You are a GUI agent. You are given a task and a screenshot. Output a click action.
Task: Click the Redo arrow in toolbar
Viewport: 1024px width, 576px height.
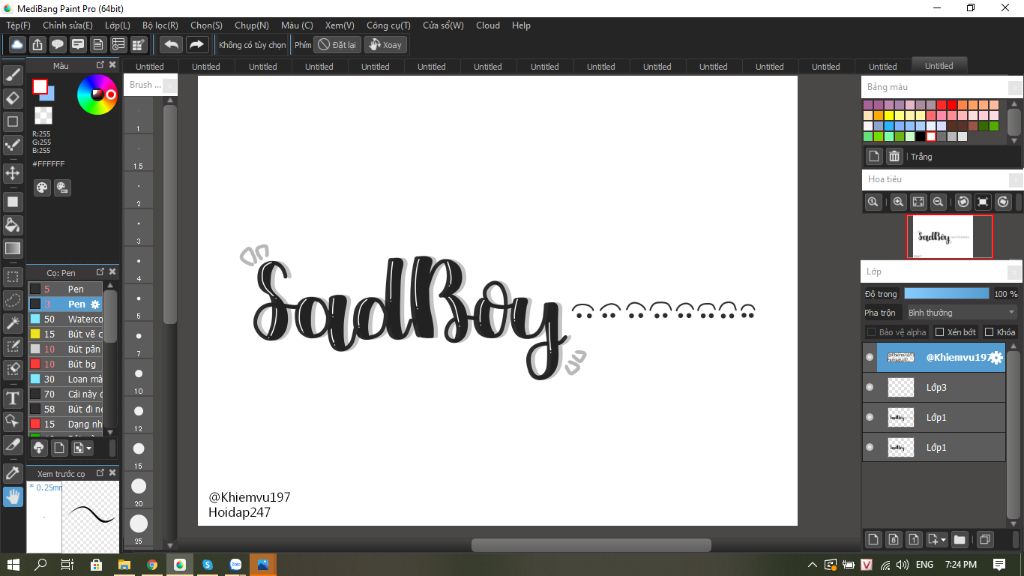pyautogui.click(x=196, y=44)
